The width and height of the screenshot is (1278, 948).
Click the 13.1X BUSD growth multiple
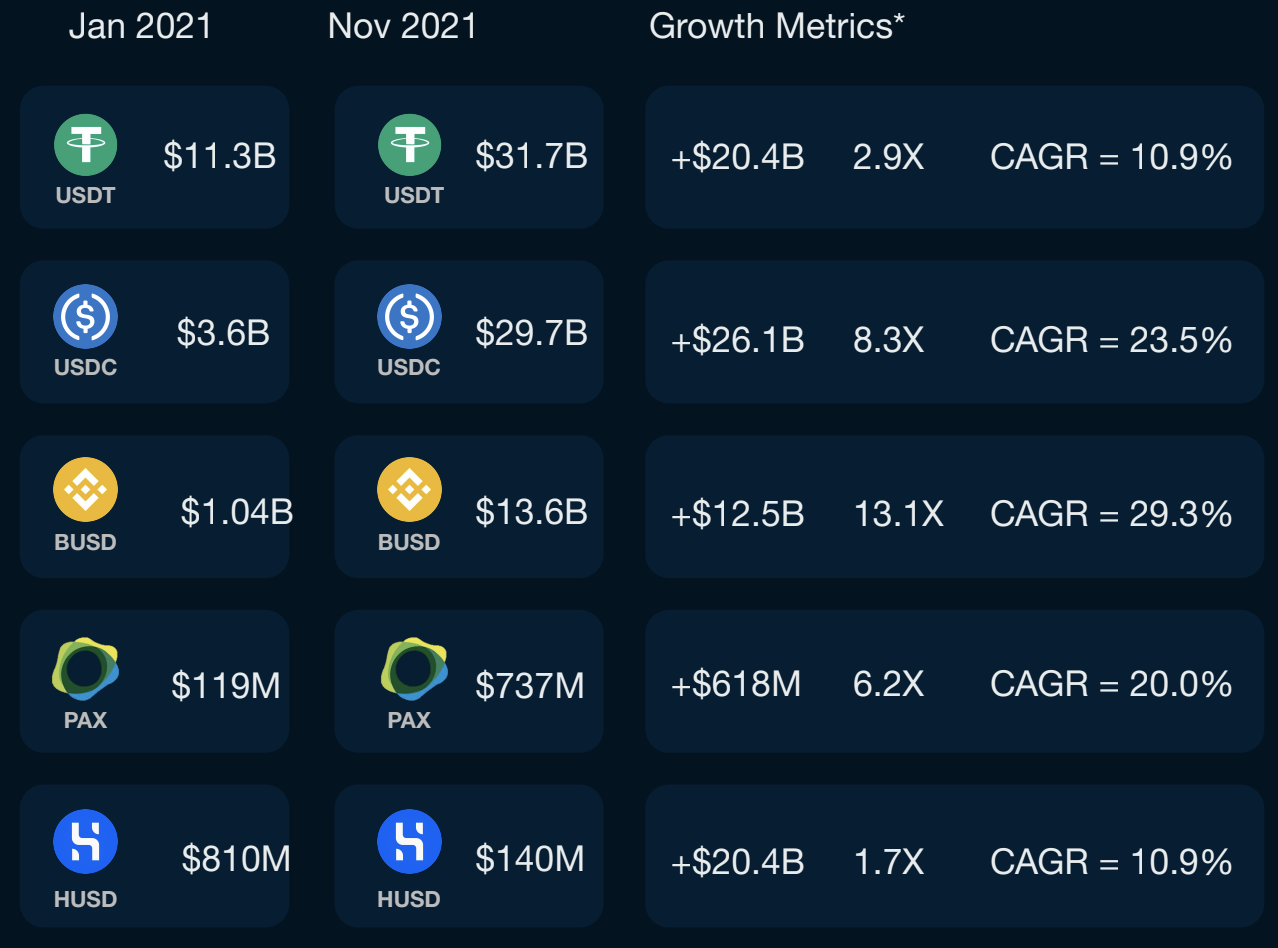tap(898, 514)
